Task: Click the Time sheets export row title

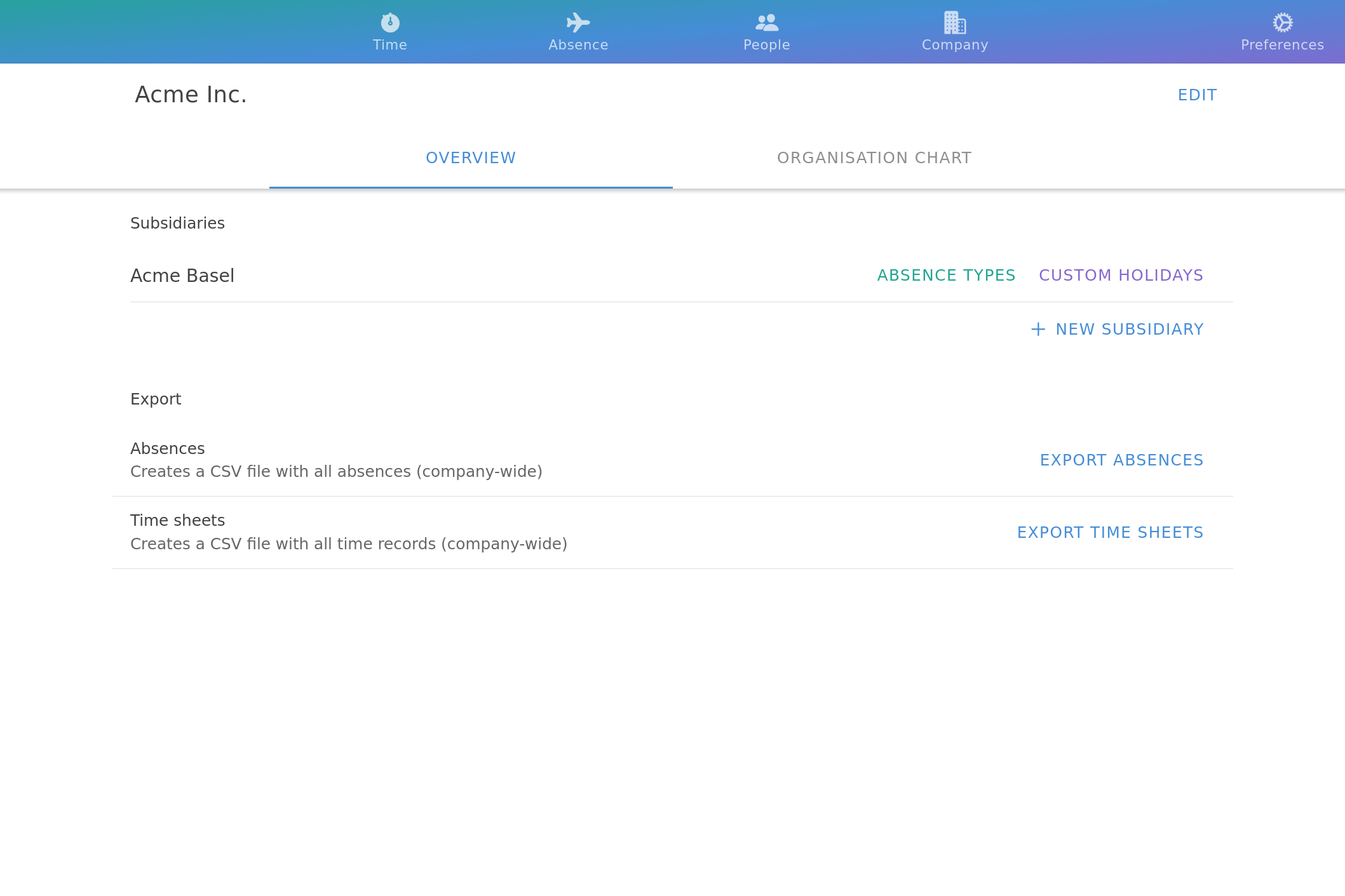Action: click(x=177, y=520)
